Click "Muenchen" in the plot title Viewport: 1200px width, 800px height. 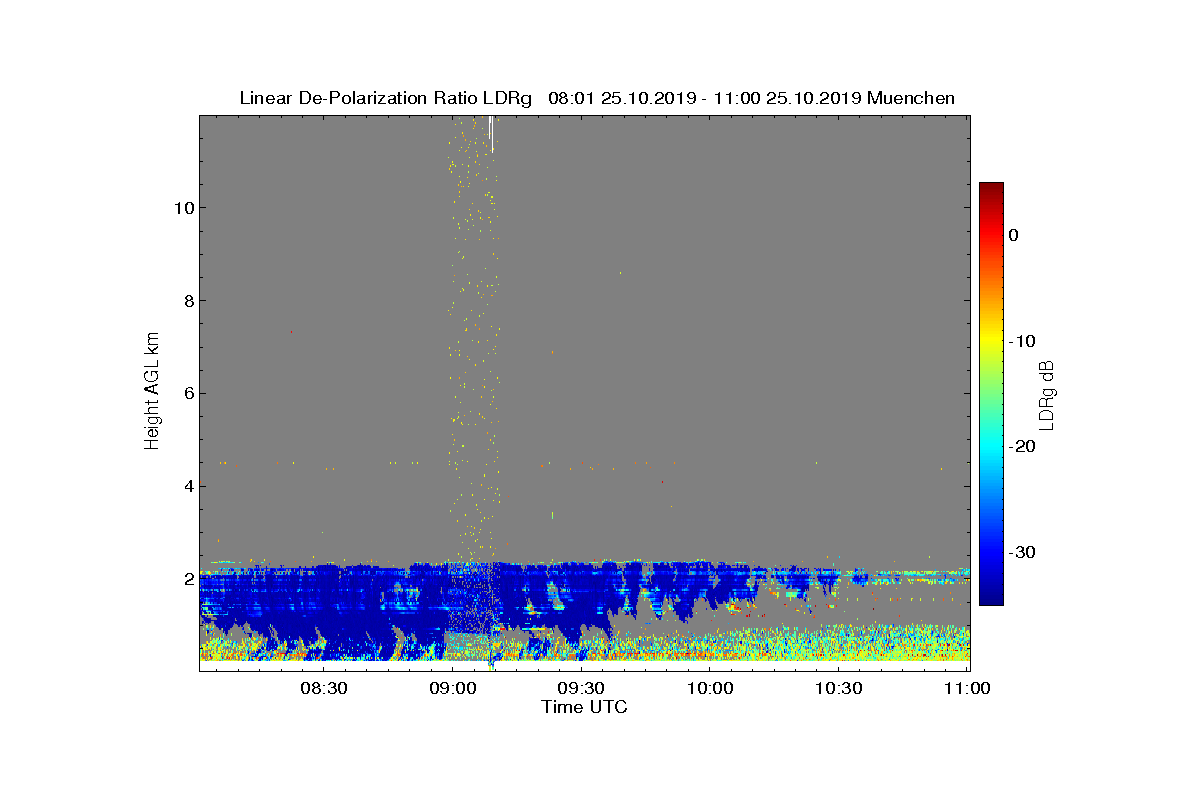[911, 98]
